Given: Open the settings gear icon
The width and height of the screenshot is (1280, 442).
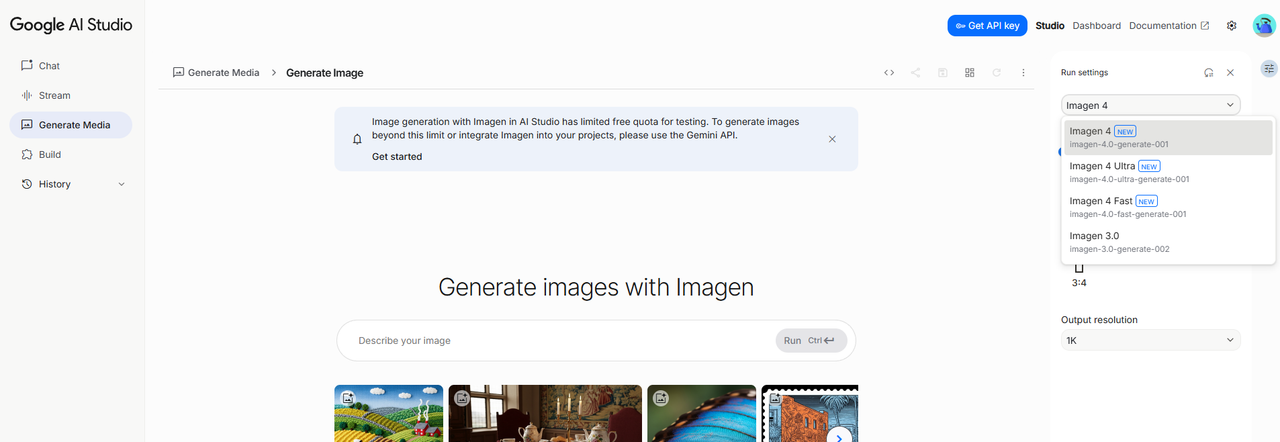Looking at the screenshot, I should pyautogui.click(x=1232, y=26).
